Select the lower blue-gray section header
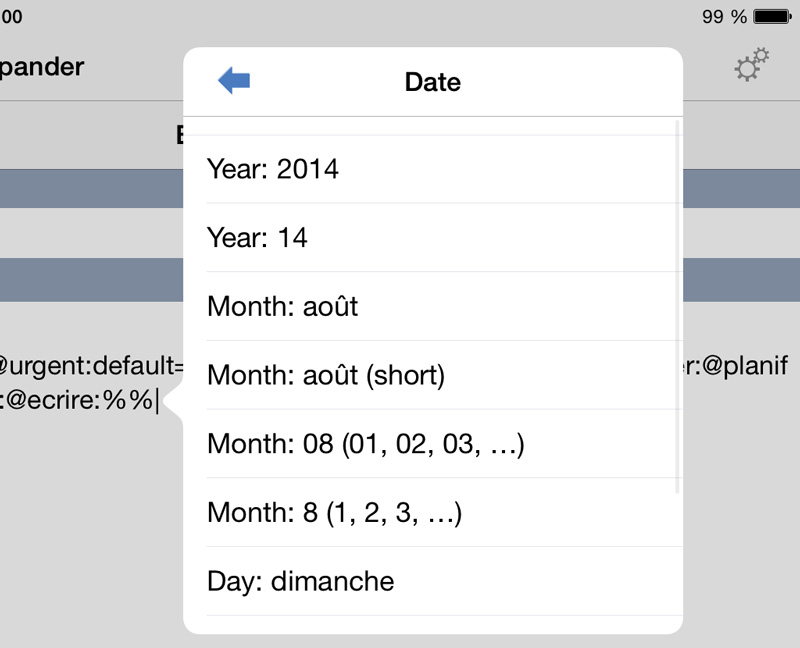The height and width of the screenshot is (648, 800). 91,280
